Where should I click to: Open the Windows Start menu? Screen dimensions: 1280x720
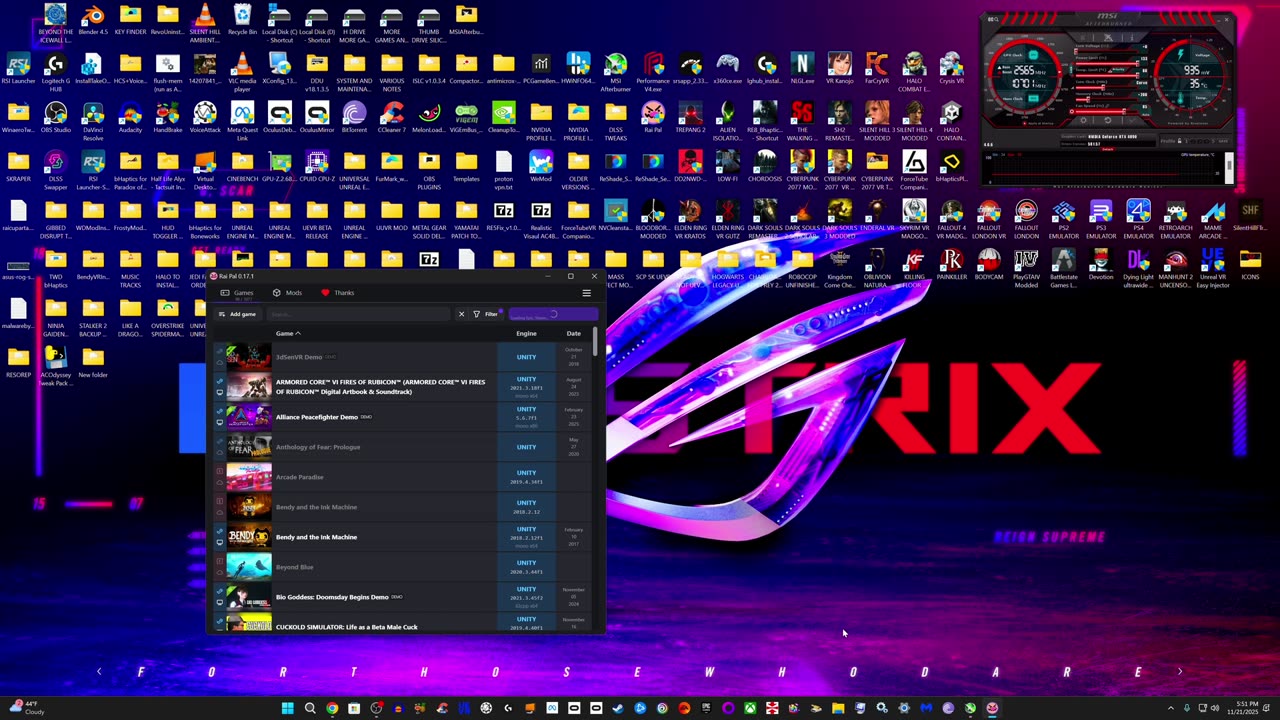coord(288,708)
